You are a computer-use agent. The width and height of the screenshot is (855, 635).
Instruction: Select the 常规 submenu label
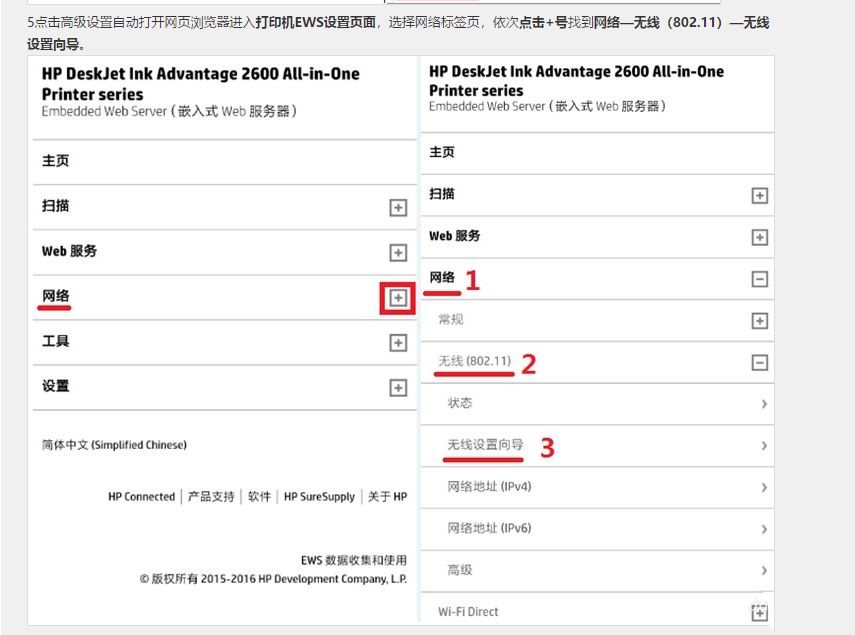click(451, 319)
